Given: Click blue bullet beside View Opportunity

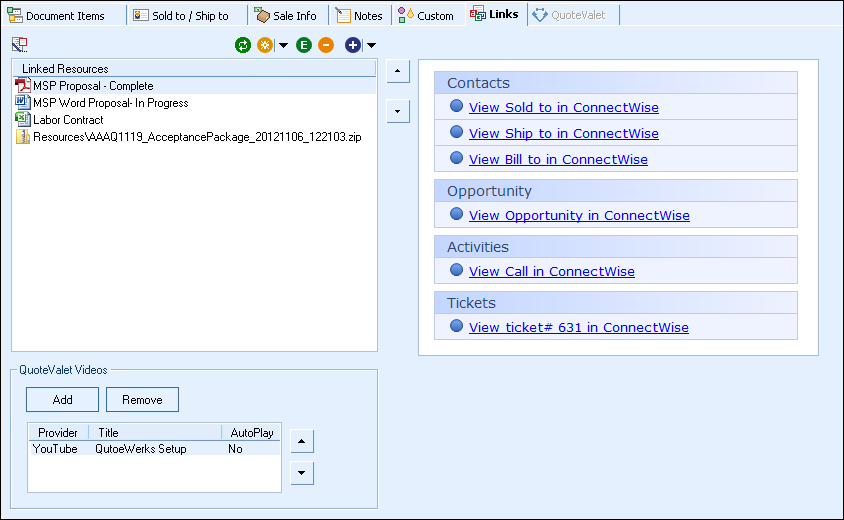Looking at the screenshot, I should (x=456, y=214).
